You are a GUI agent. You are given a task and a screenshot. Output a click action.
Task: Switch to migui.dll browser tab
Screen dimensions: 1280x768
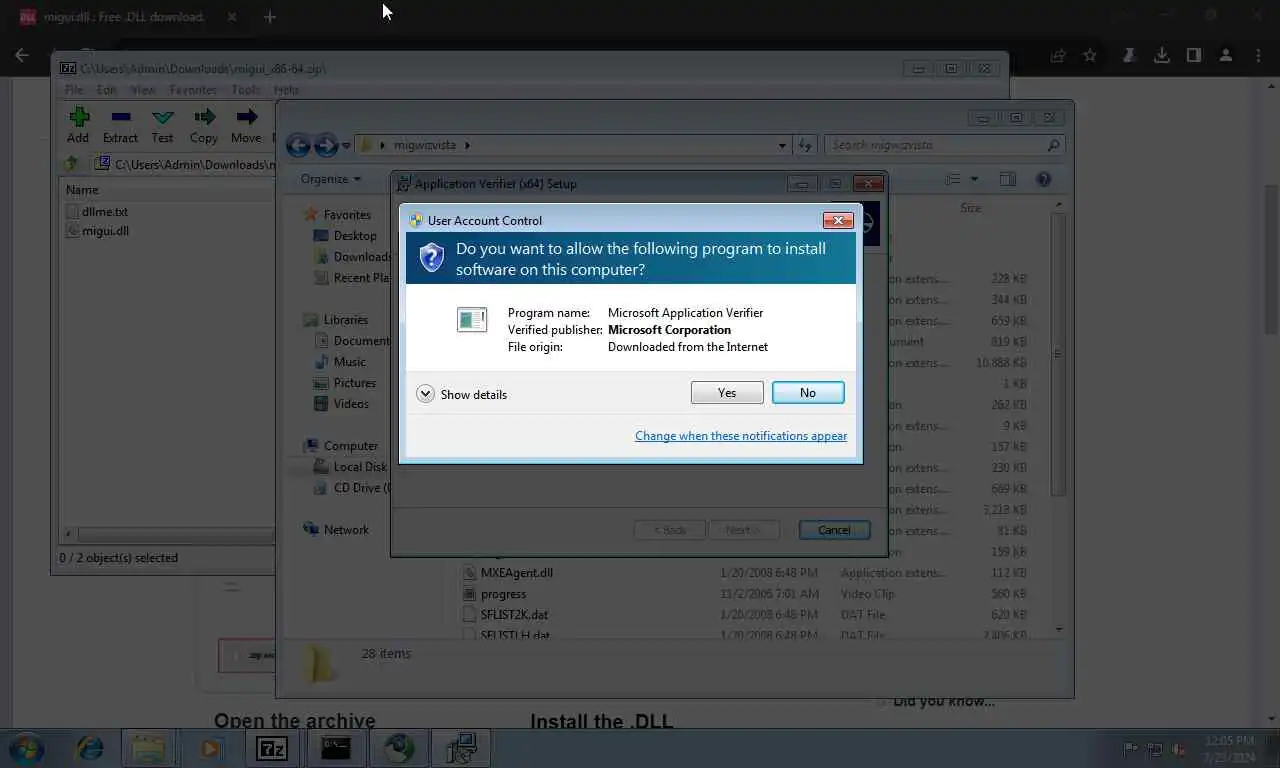[x=126, y=17]
